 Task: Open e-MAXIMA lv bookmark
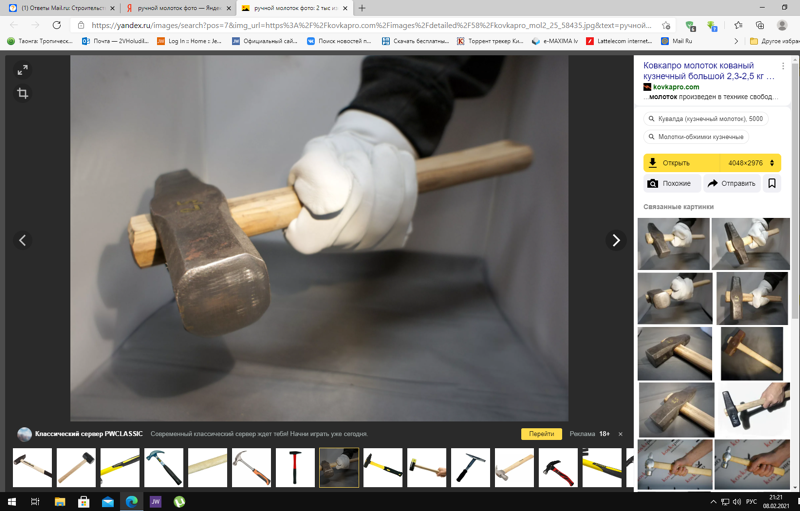click(555, 41)
